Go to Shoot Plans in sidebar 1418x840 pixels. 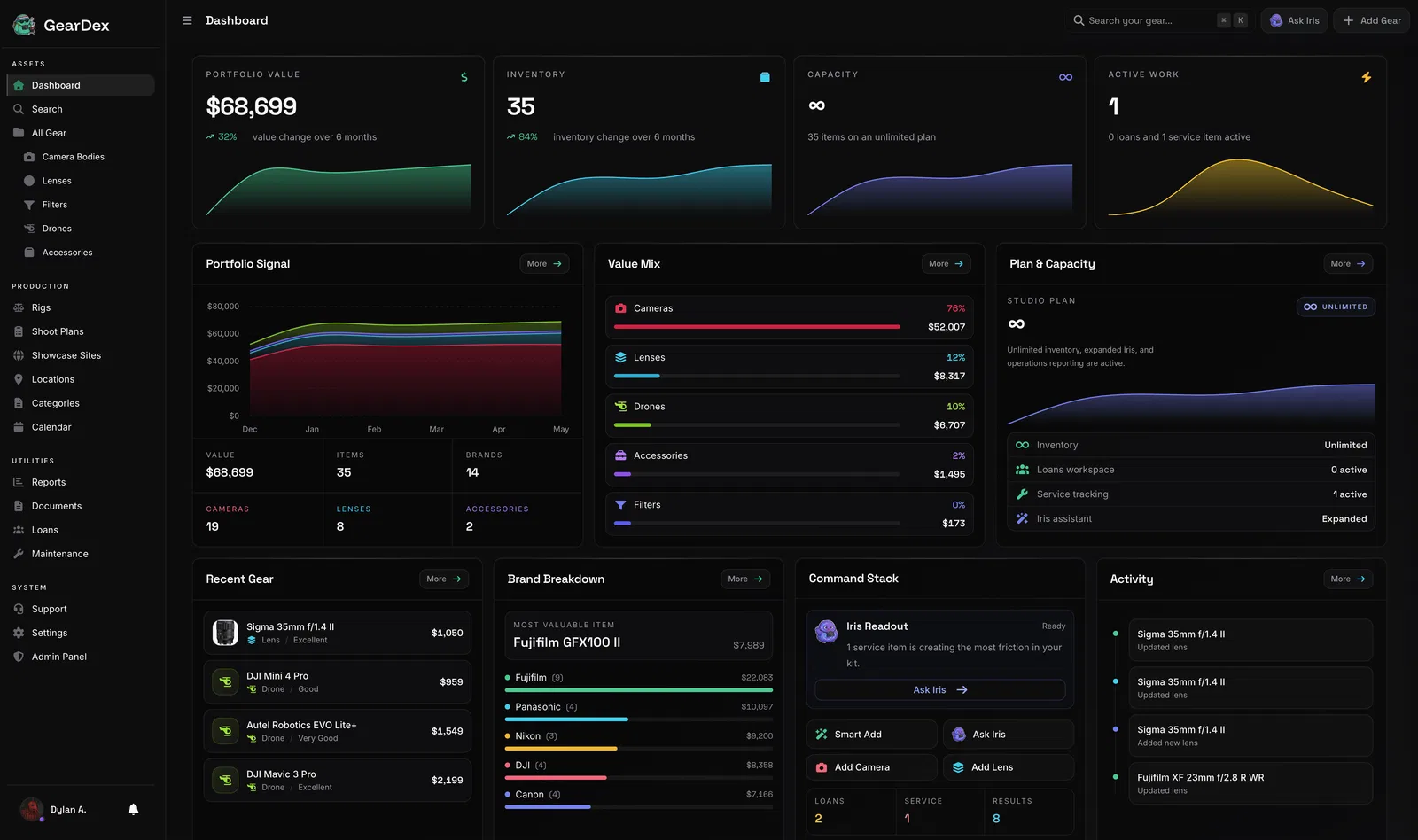click(81, 331)
